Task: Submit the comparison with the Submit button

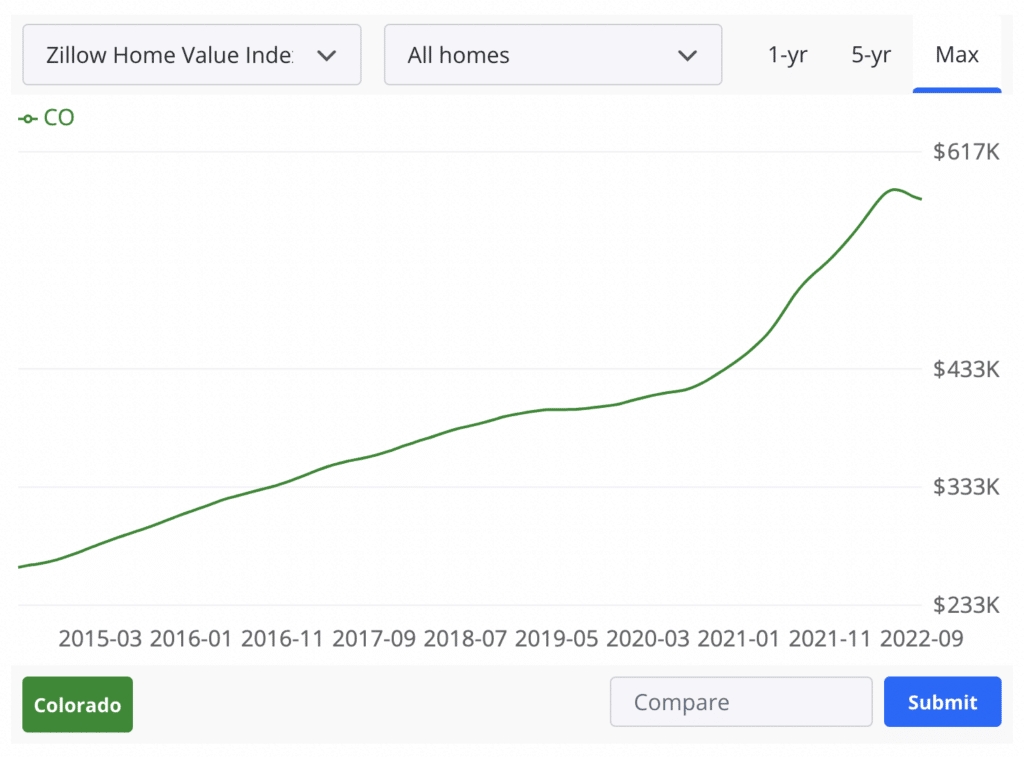Action: tap(942, 702)
